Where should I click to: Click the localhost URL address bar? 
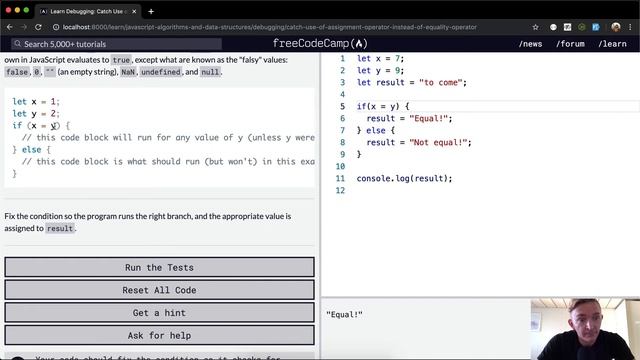269,27
